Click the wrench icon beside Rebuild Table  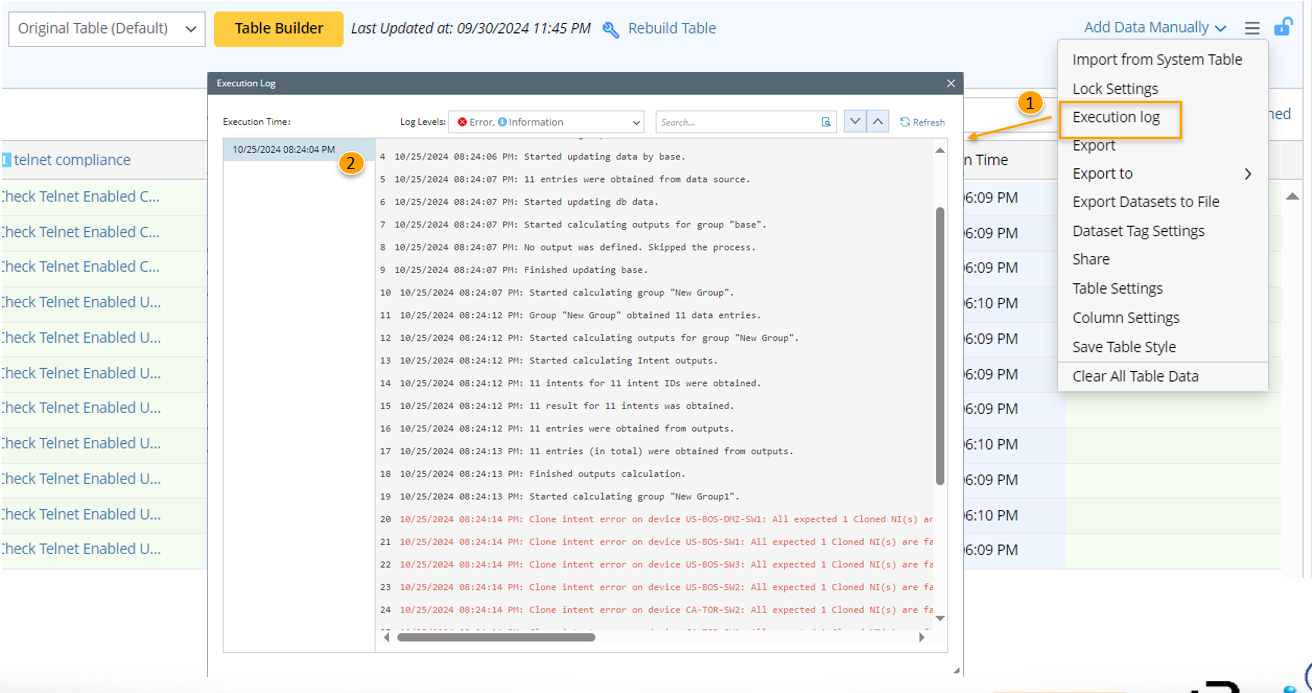(x=611, y=29)
